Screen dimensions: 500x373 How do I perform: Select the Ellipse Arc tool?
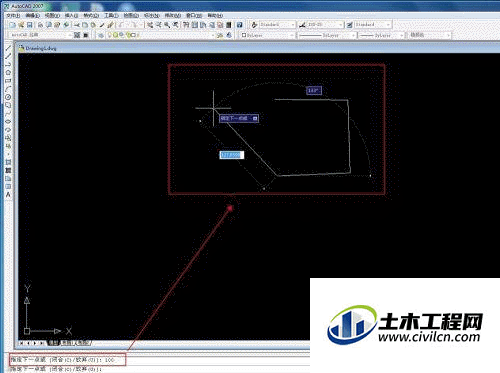[x=8, y=130]
